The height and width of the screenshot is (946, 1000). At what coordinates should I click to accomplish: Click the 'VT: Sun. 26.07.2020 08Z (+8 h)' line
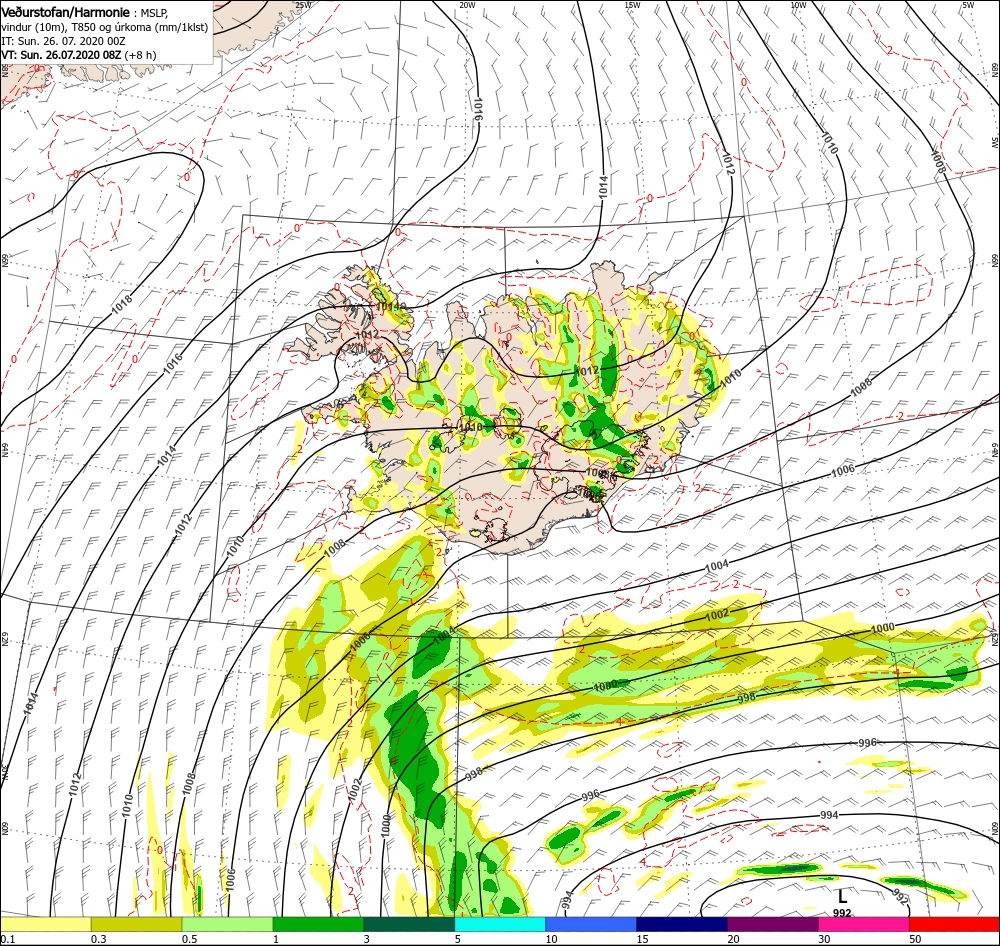coord(78,55)
